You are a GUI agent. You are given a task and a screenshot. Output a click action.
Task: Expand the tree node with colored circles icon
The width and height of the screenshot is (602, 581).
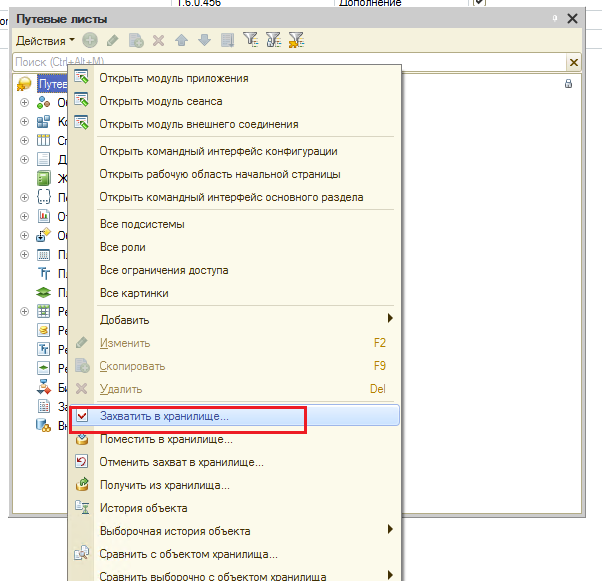[x=24, y=103]
